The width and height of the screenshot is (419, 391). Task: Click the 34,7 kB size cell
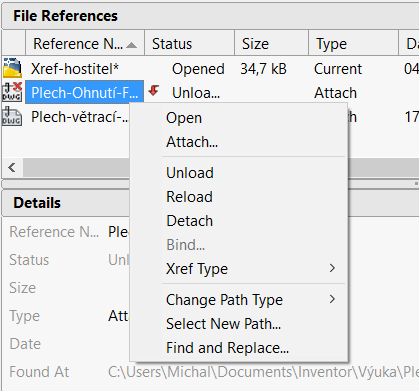point(264,69)
